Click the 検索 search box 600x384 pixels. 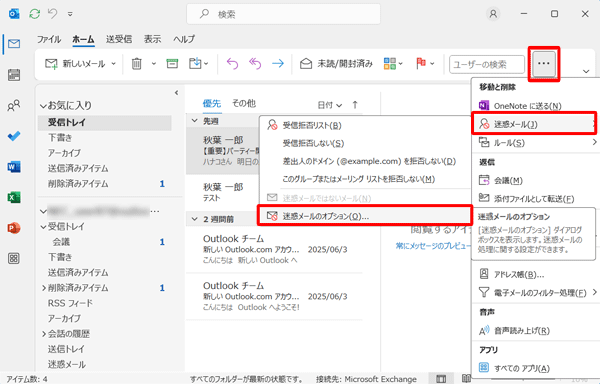[284, 14]
